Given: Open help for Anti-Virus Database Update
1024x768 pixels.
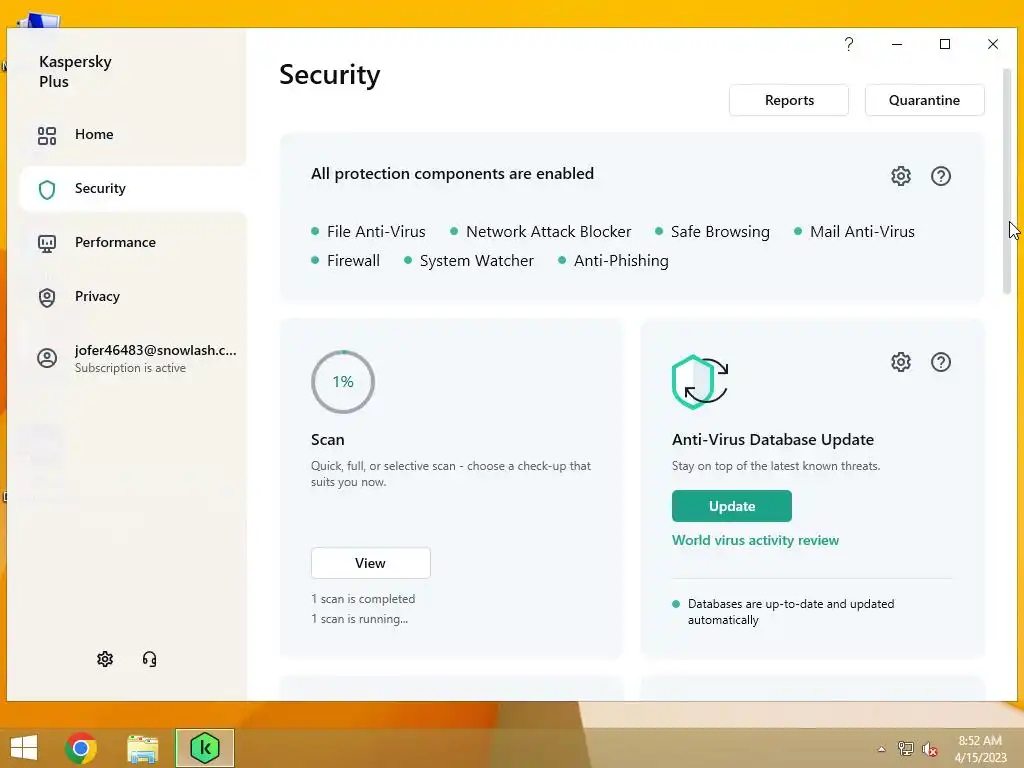Looking at the screenshot, I should tap(941, 362).
